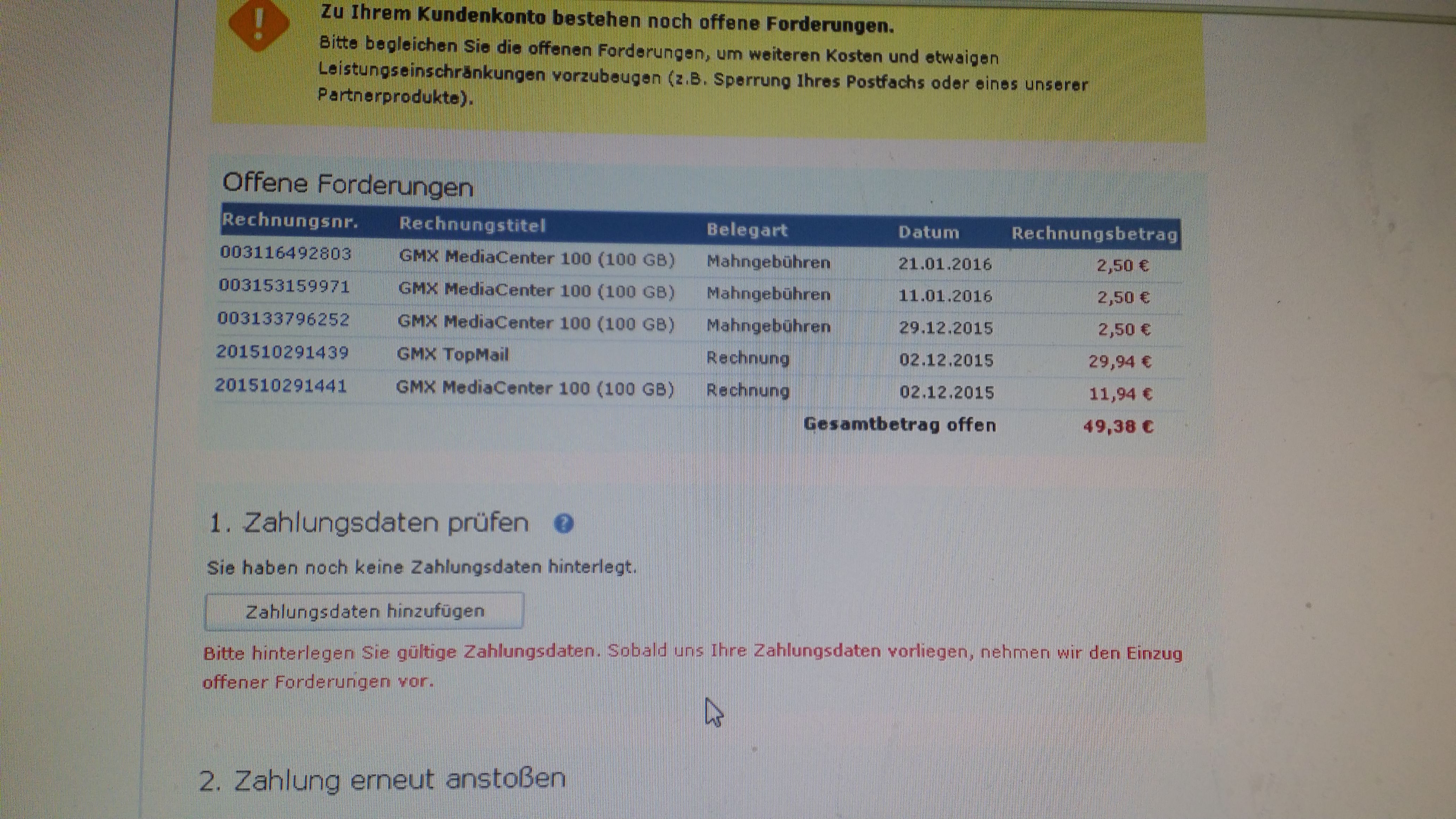1456x819 pixels.
Task: Click the Rechnungstitel column header
Action: pos(473,224)
